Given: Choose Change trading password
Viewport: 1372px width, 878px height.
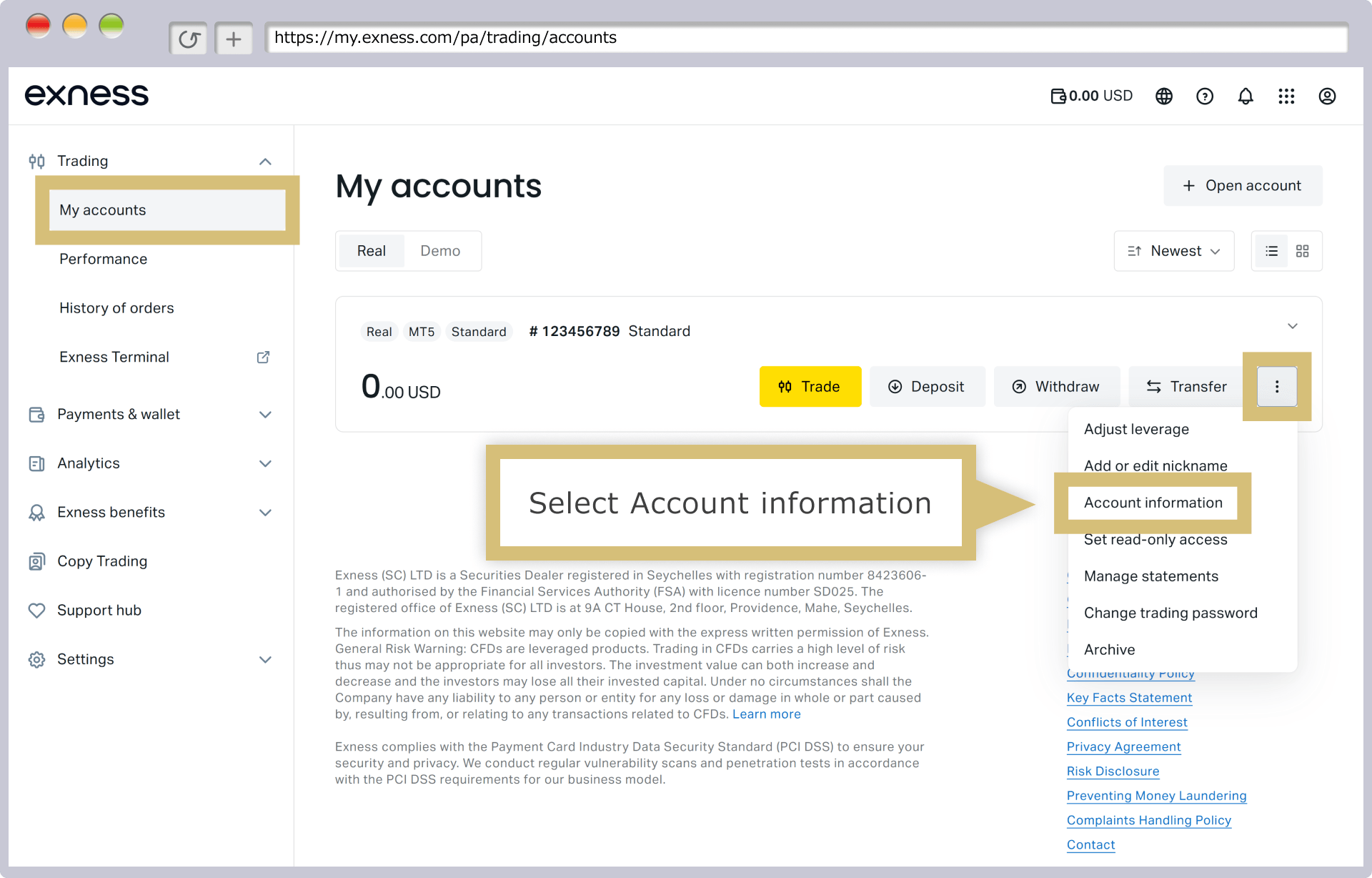Looking at the screenshot, I should pyautogui.click(x=1170, y=613).
